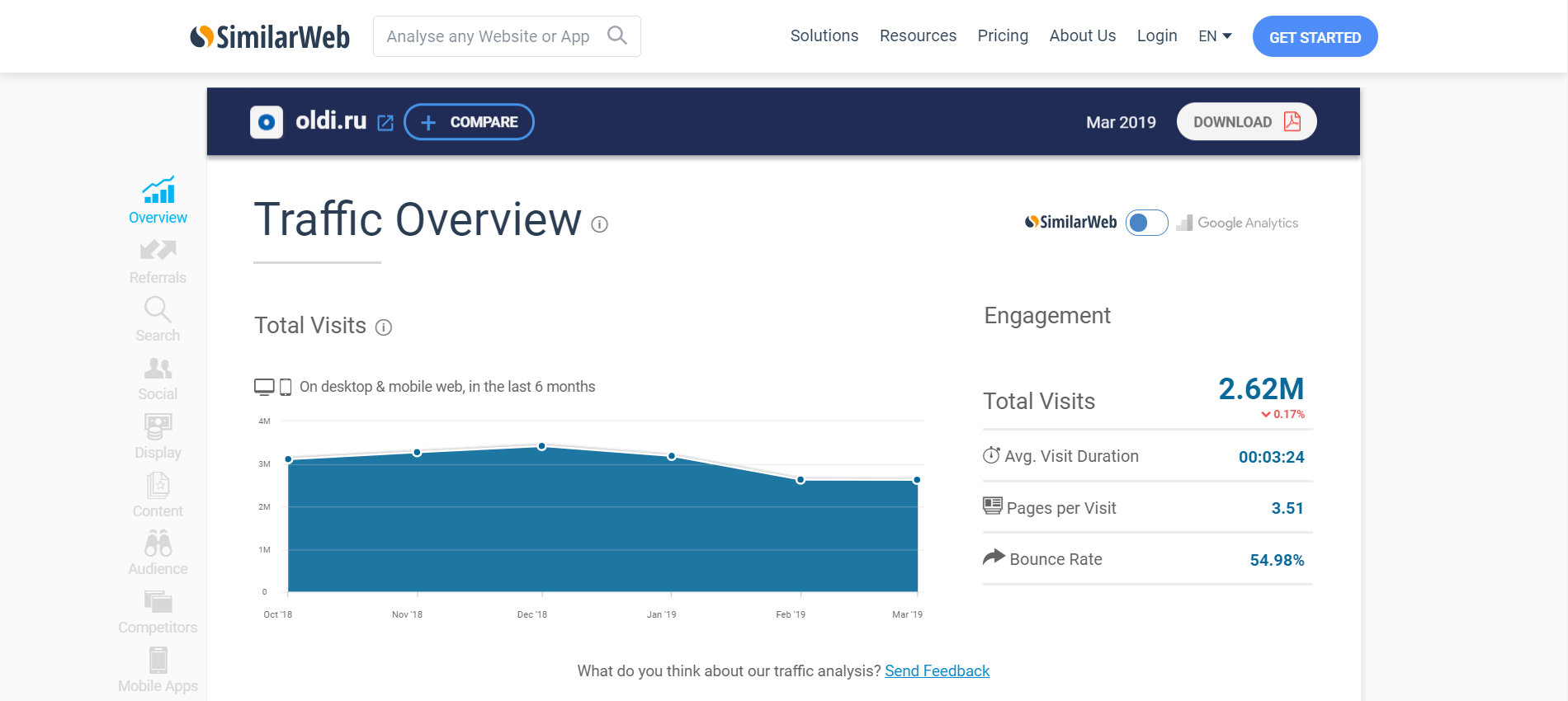
Task: Click the Send Feedback link
Action: click(x=937, y=671)
